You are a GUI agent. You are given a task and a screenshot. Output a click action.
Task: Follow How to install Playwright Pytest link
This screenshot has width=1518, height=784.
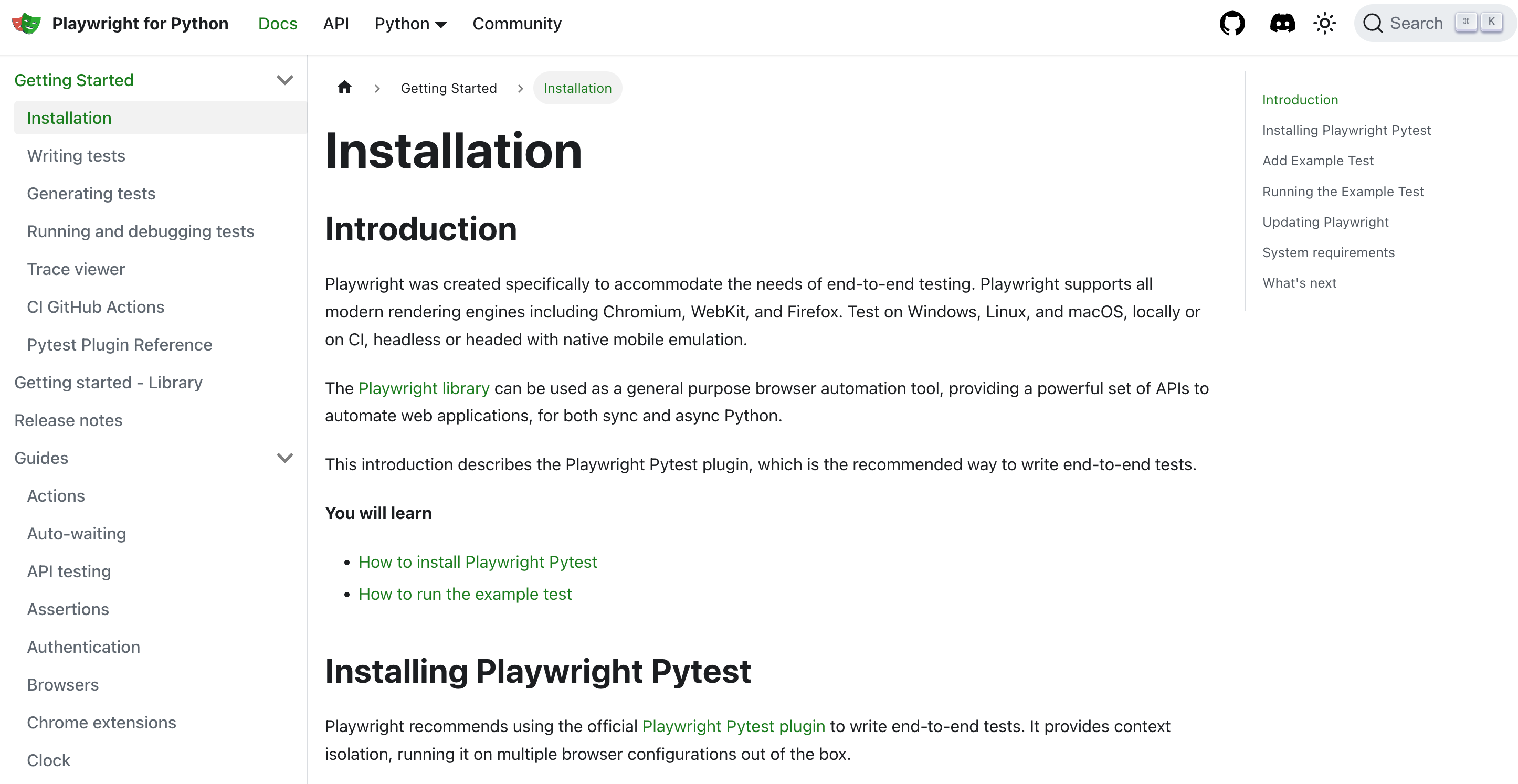477,562
